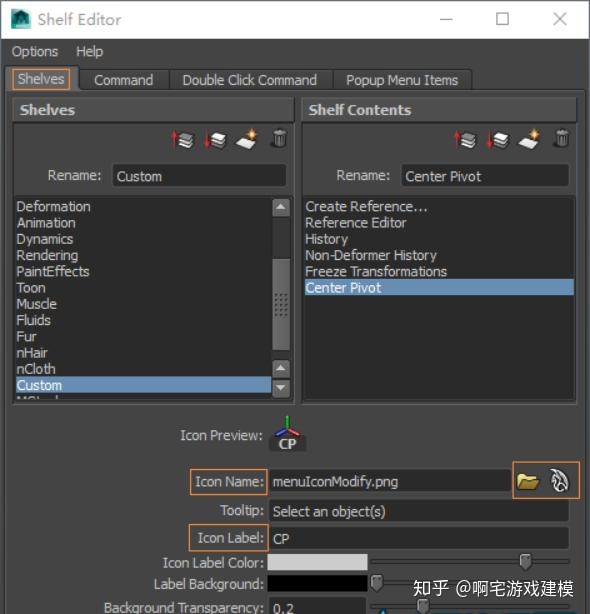
Task: Minimize the Shelf Editor window
Action: 446,19
